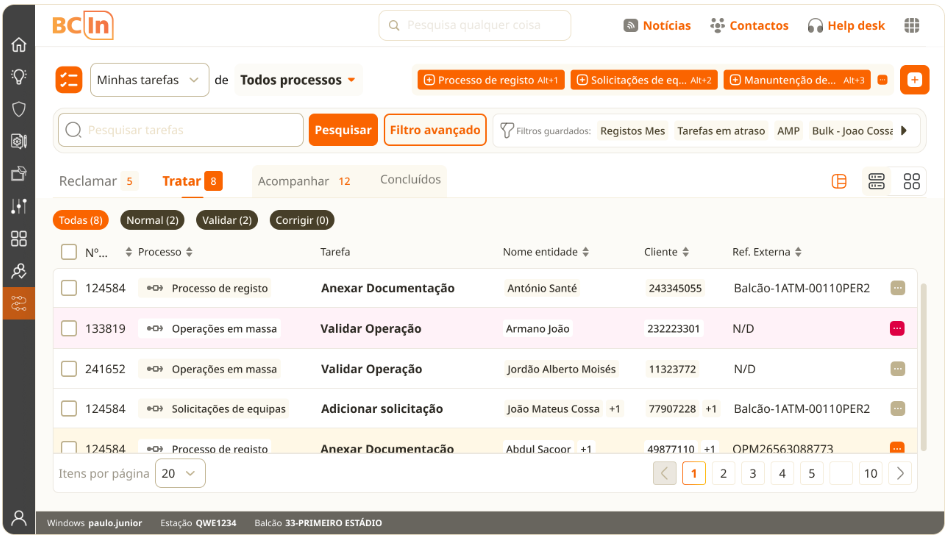Focus the Pesquisar tarefas search field
Screen dimensions: 947x536
[181, 130]
